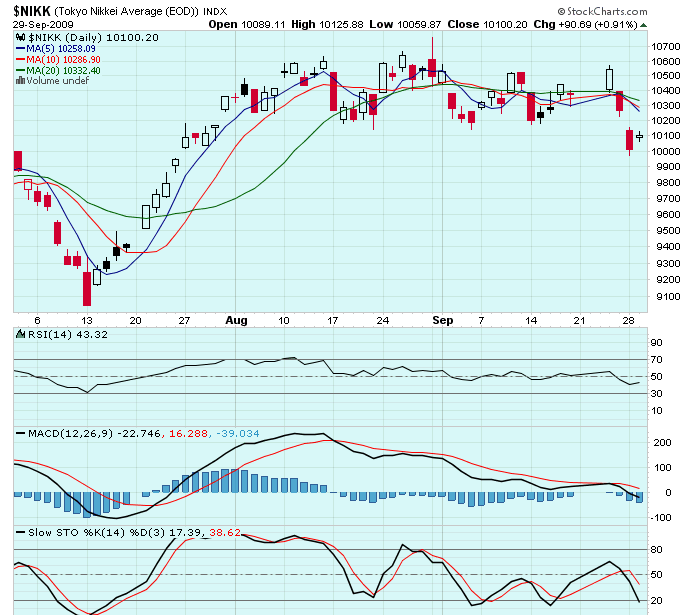Click the StockCharts.com copyright label
The width and height of the screenshot is (694, 615).
(x=602, y=12)
